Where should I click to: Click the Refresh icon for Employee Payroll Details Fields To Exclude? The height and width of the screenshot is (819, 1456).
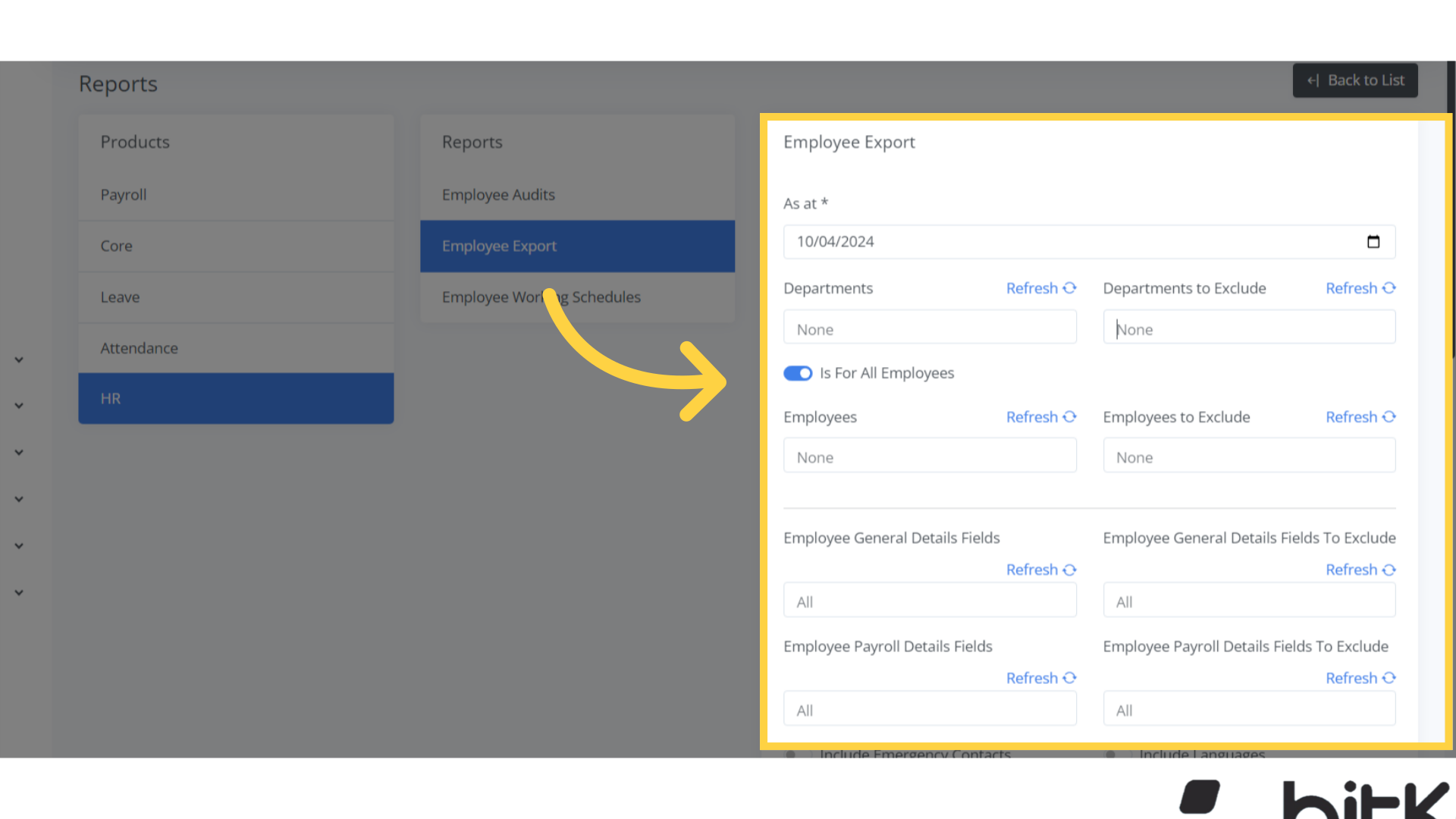click(1389, 678)
